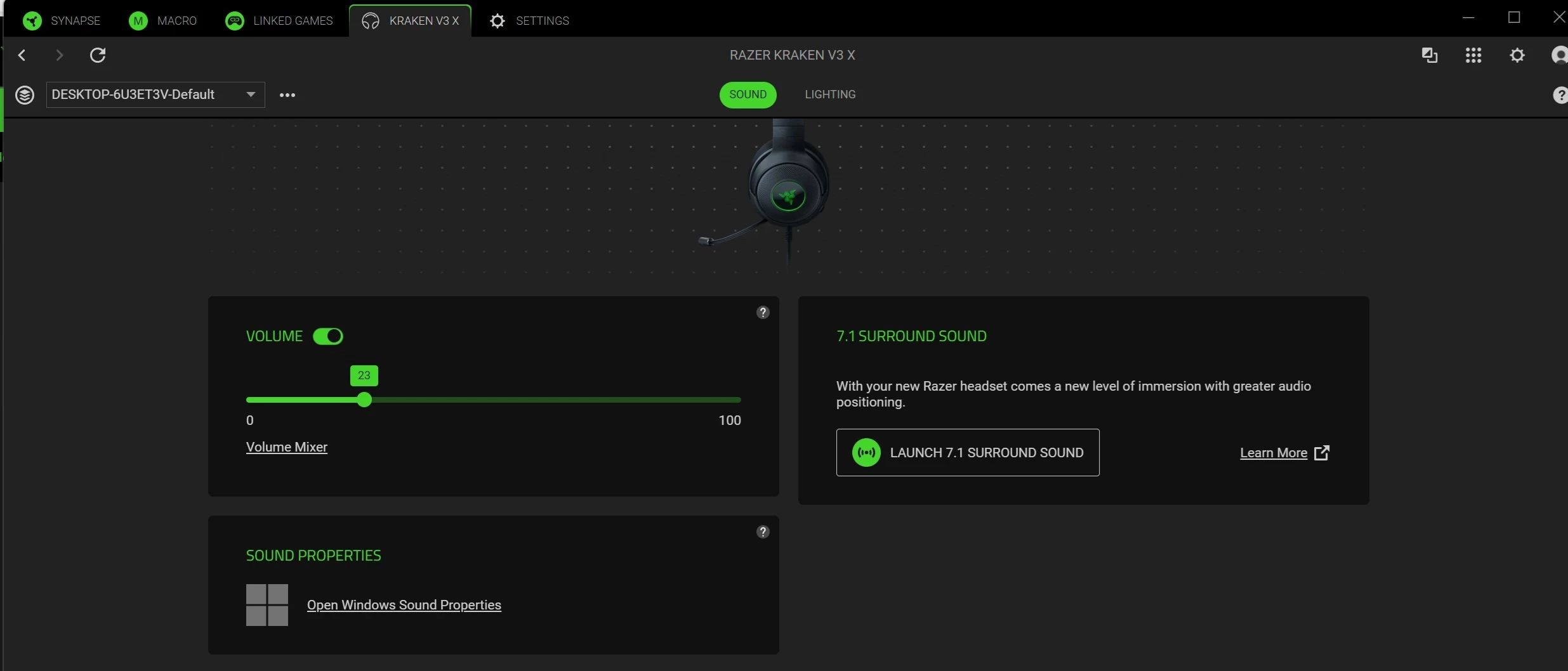Click the volume slider track near 100
The width and height of the screenshot is (1568, 671).
pyautogui.click(x=736, y=400)
